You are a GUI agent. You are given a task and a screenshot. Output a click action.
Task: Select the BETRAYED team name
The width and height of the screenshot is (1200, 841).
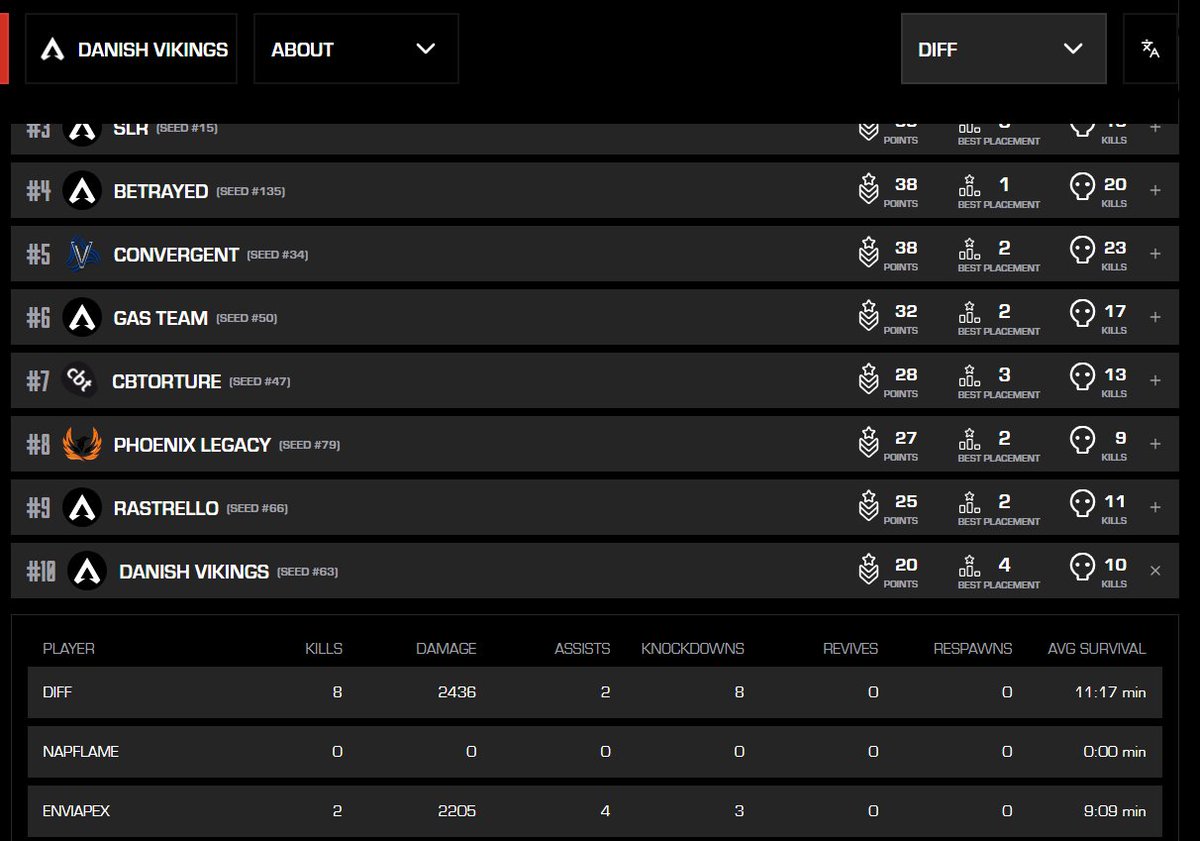pos(161,191)
